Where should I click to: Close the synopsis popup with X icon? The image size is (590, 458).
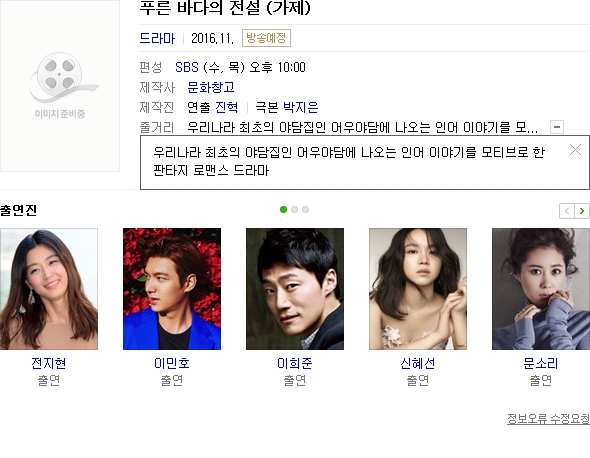pyautogui.click(x=575, y=150)
